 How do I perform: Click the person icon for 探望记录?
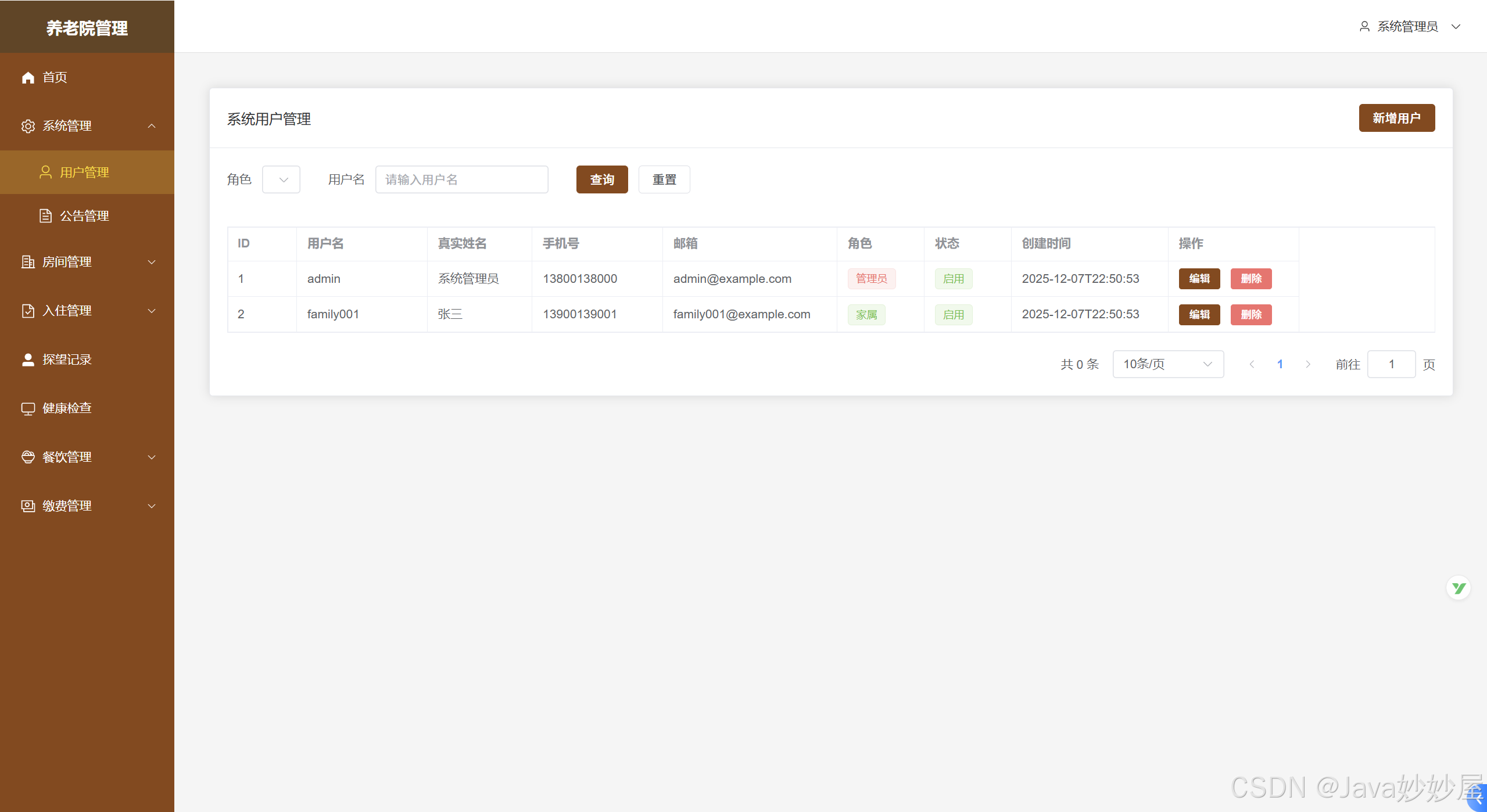point(28,360)
